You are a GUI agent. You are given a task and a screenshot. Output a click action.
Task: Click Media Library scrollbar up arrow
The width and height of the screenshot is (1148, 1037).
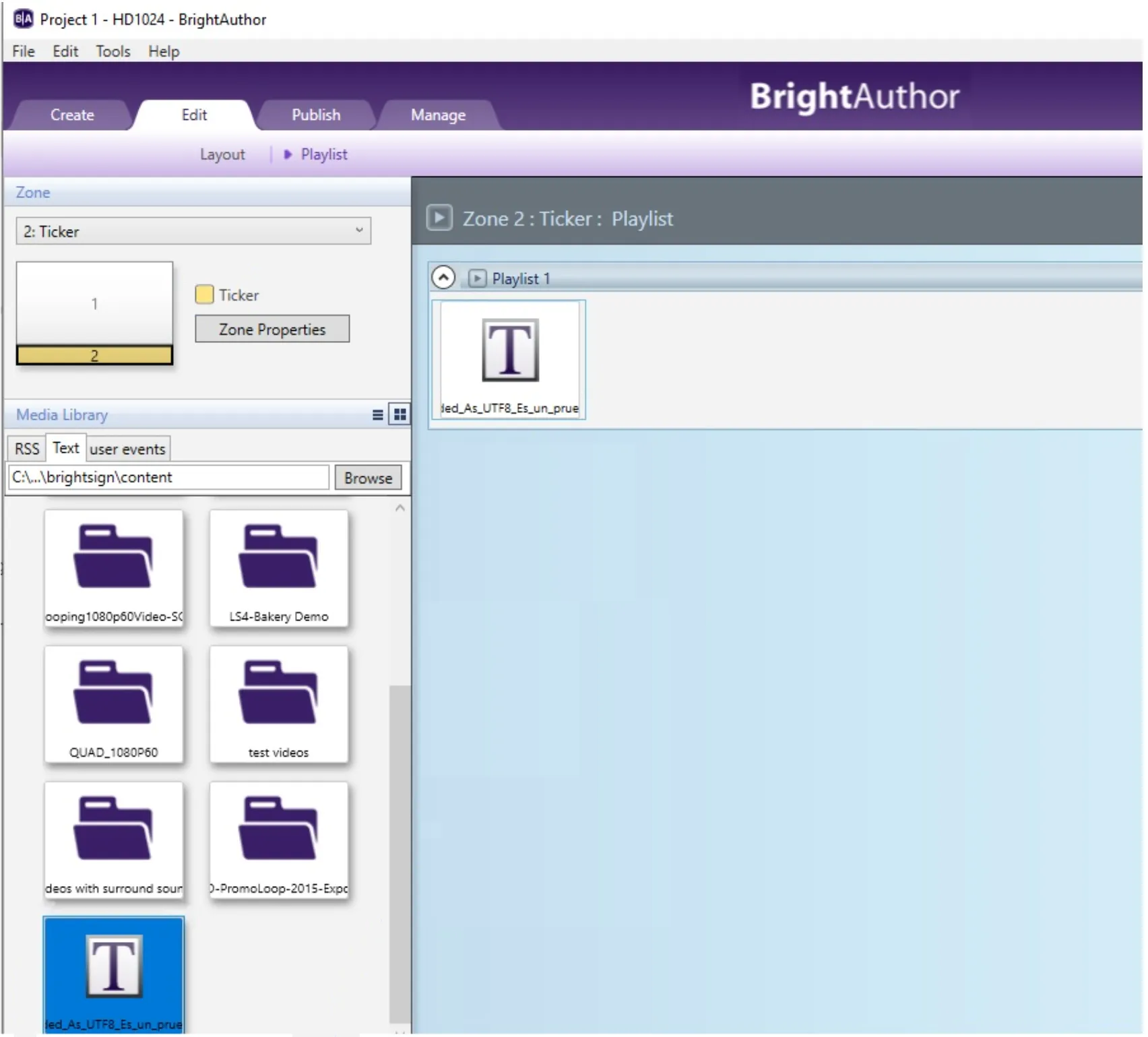pos(400,508)
